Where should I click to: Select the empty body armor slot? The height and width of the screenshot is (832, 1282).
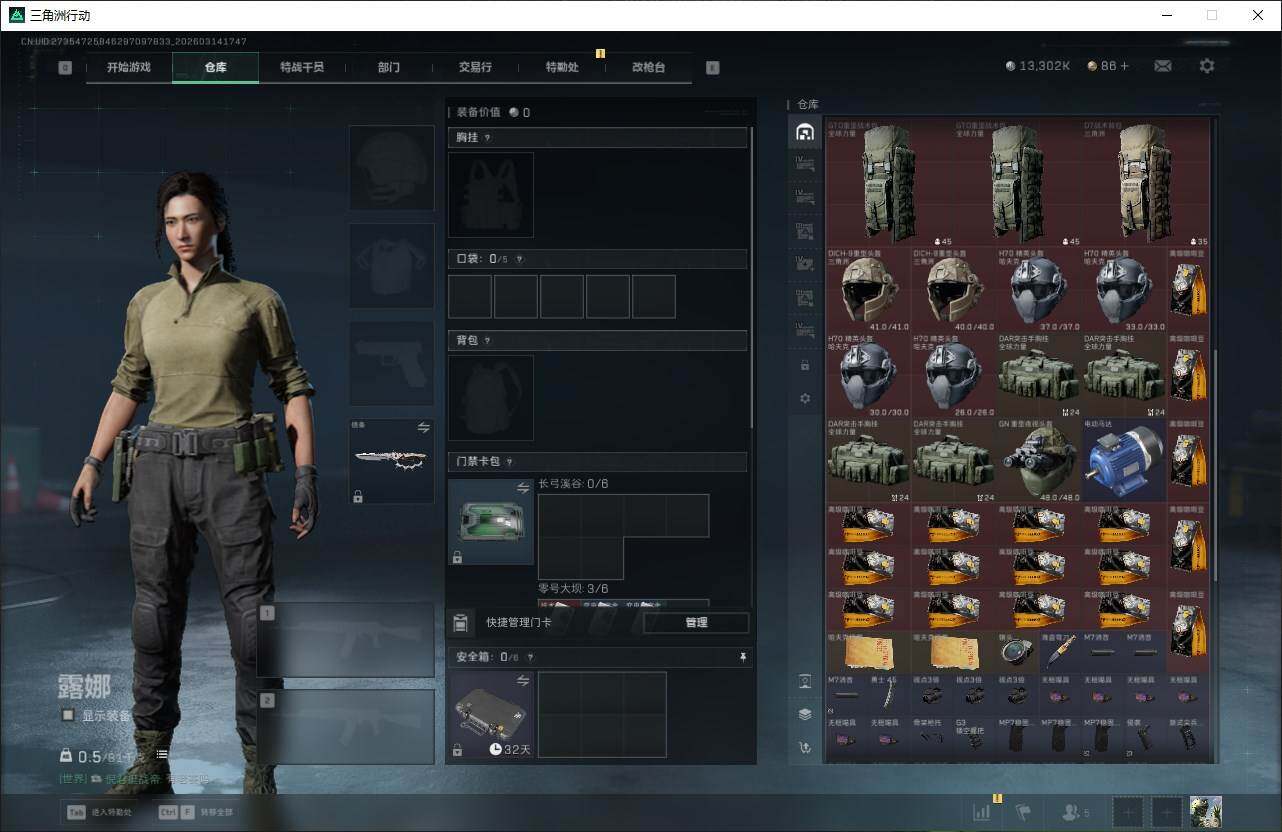point(392,265)
